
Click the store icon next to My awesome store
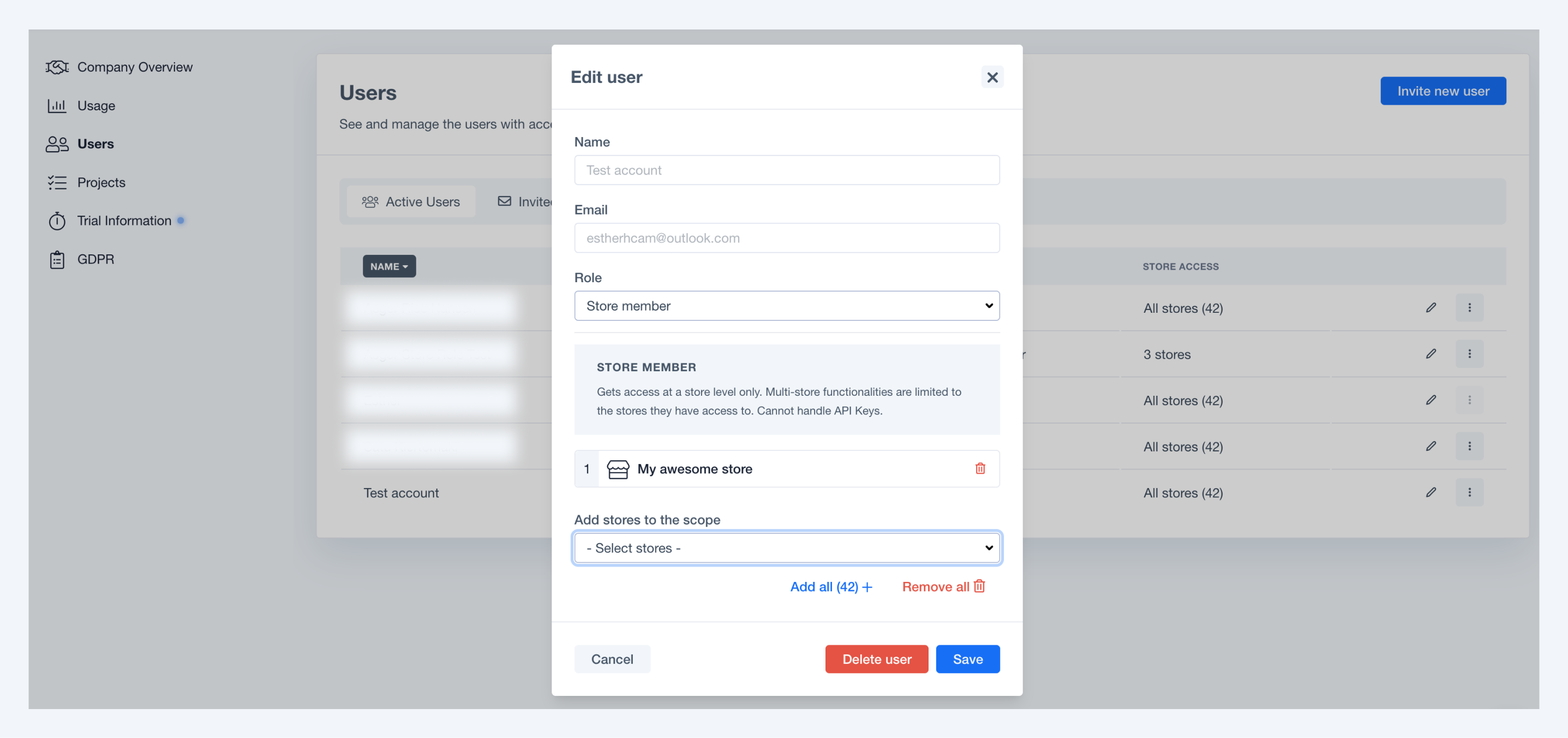617,468
